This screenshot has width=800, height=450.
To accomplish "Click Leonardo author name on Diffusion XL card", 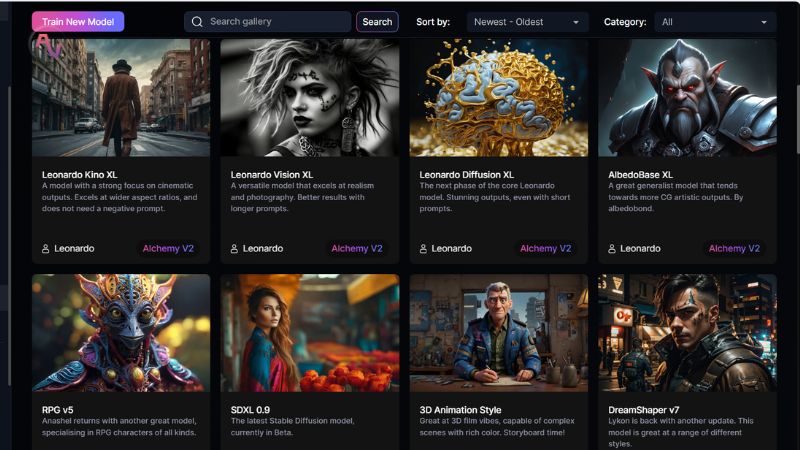I will (452, 248).
